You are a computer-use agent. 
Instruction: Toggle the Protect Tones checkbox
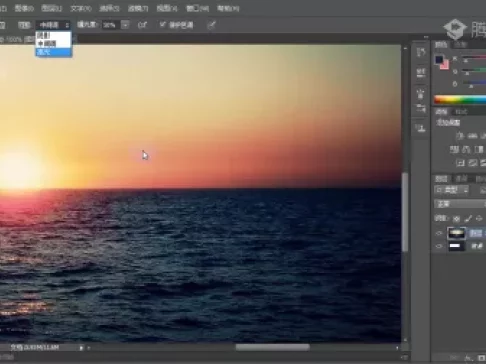(x=162, y=24)
